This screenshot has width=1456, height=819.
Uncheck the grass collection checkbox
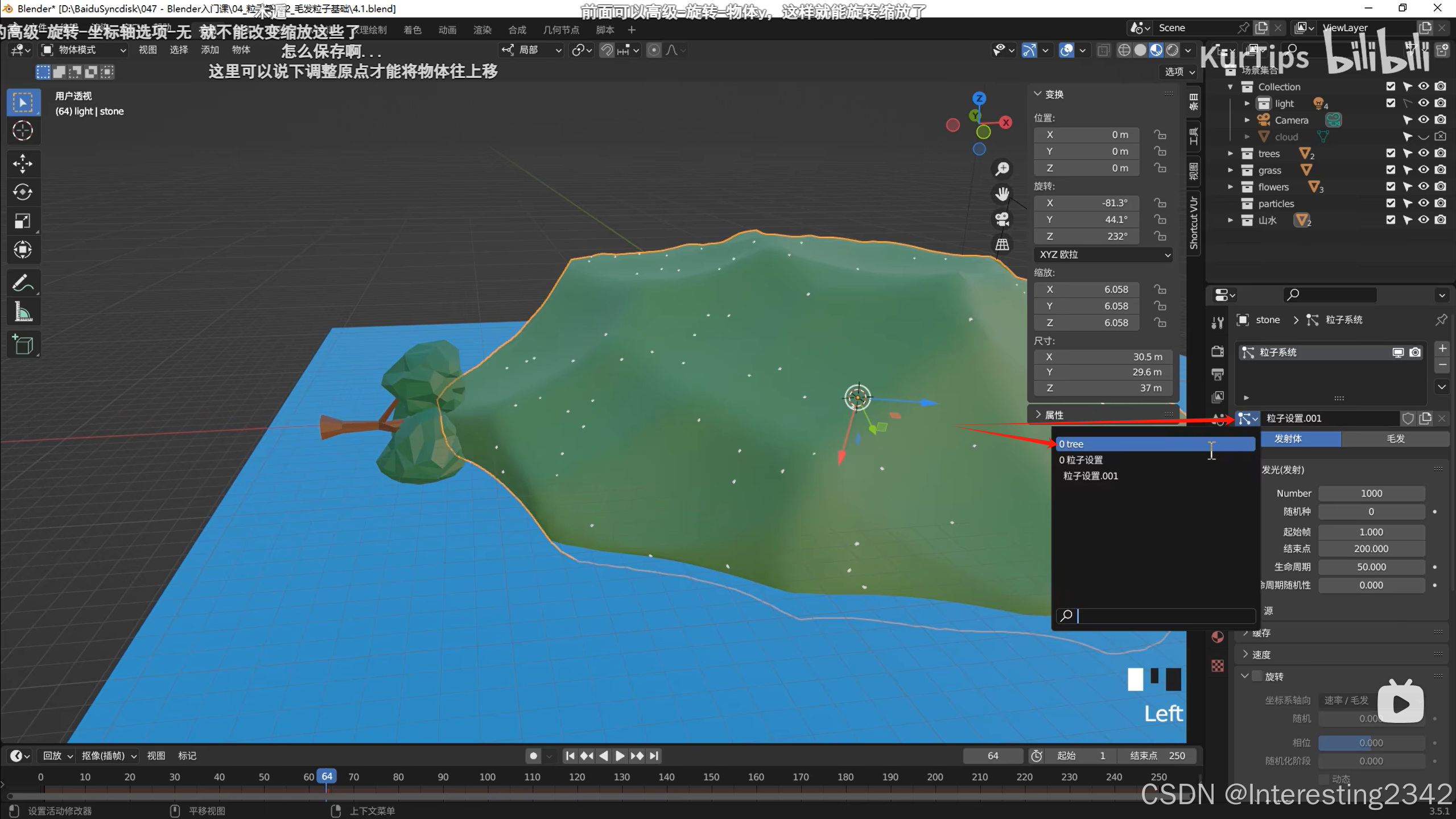tap(1391, 169)
